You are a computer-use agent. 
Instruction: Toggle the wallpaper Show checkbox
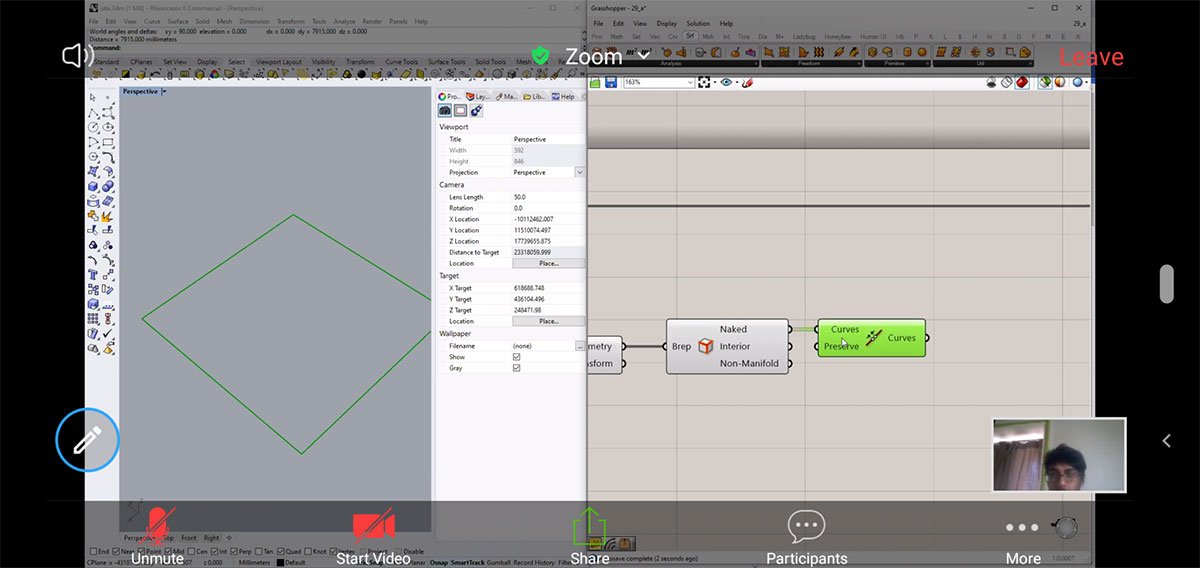(x=516, y=357)
